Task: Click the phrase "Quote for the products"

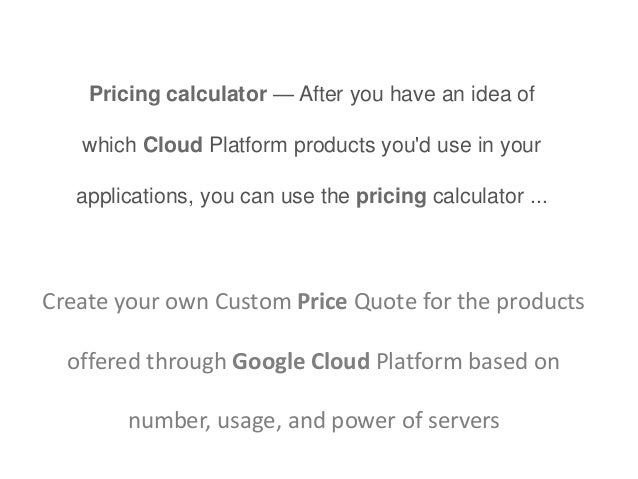Action: [x=469, y=300]
